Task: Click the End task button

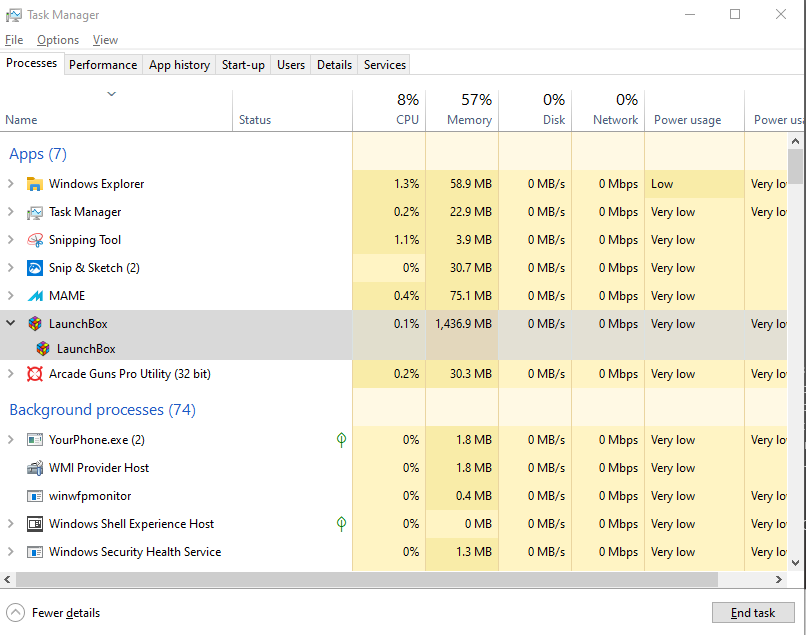Action: coord(753,612)
